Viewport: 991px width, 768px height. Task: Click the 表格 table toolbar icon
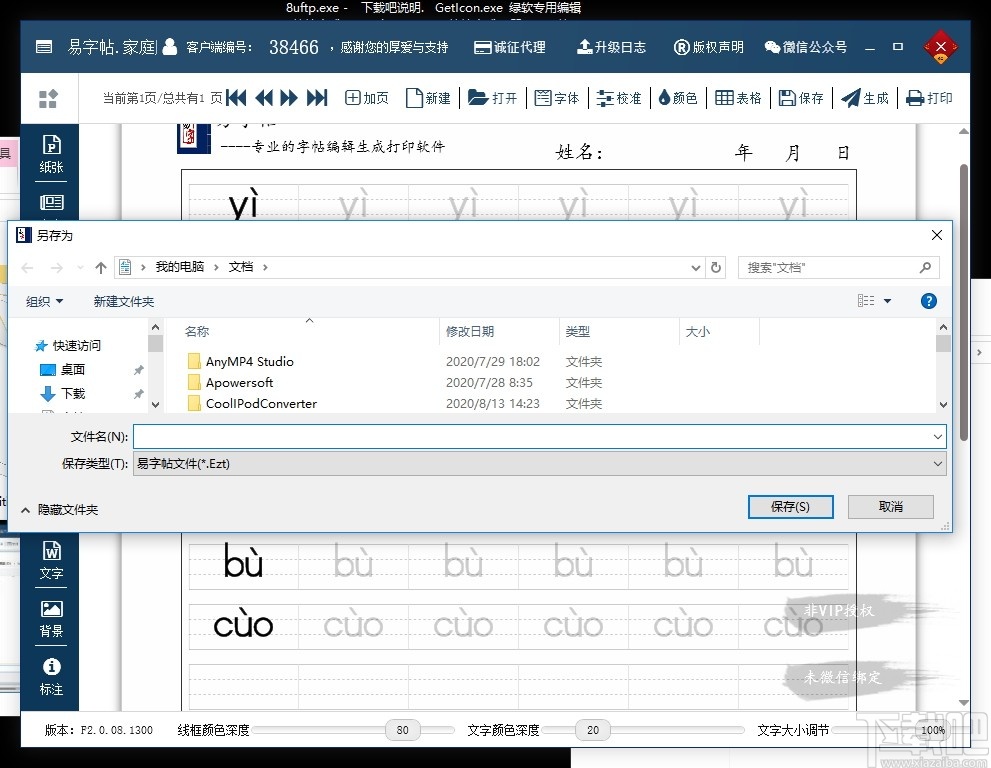pyautogui.click(x=738, y=98)
